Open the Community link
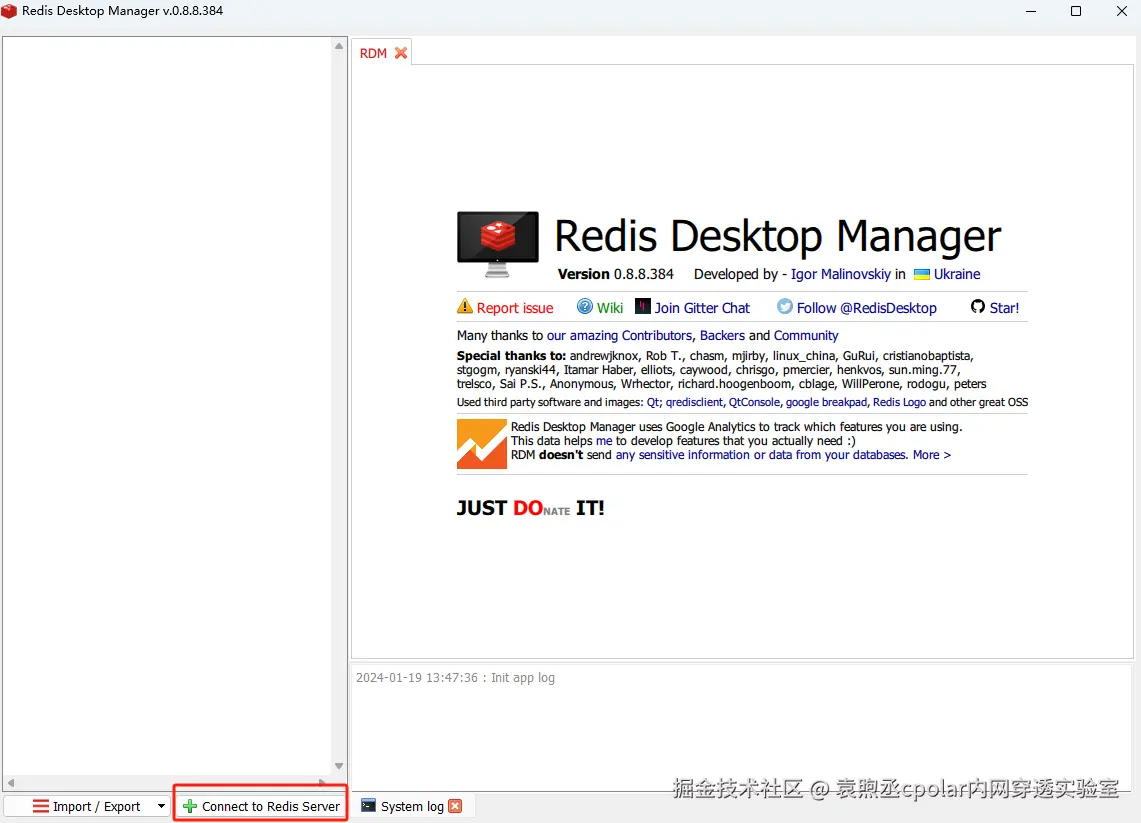 806,335
